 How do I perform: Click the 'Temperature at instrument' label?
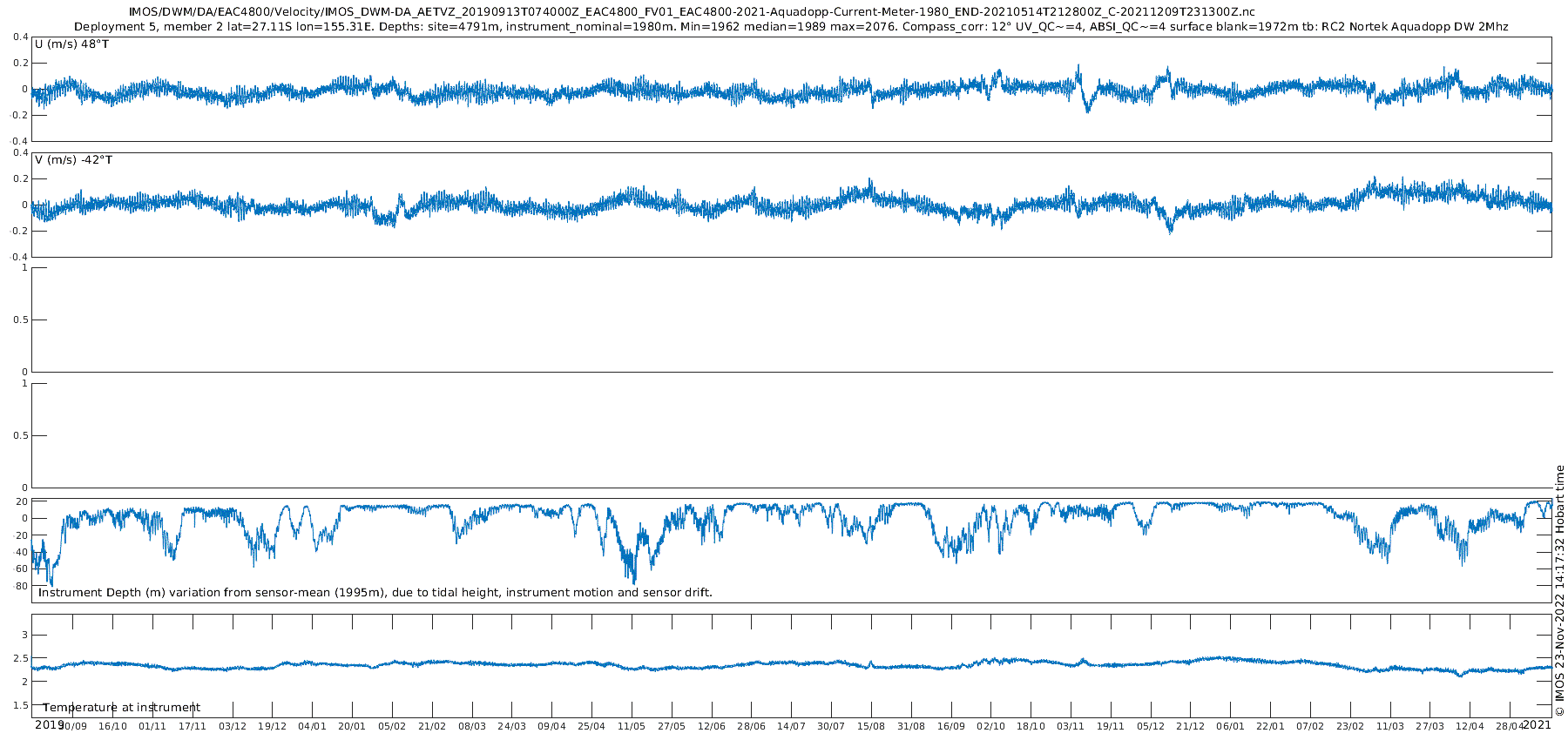122,708
